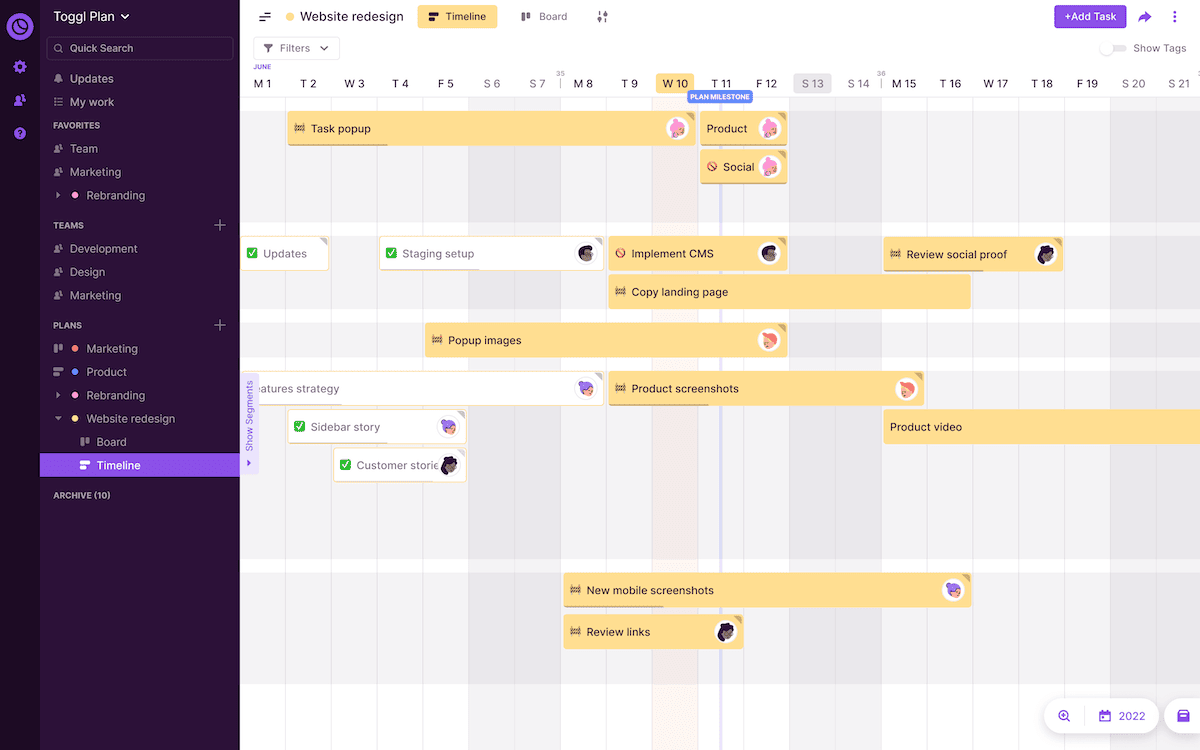Open the share/export arrow icon in toolbar
Screen dimensions: 1200x750
(x=1146, y=16)
